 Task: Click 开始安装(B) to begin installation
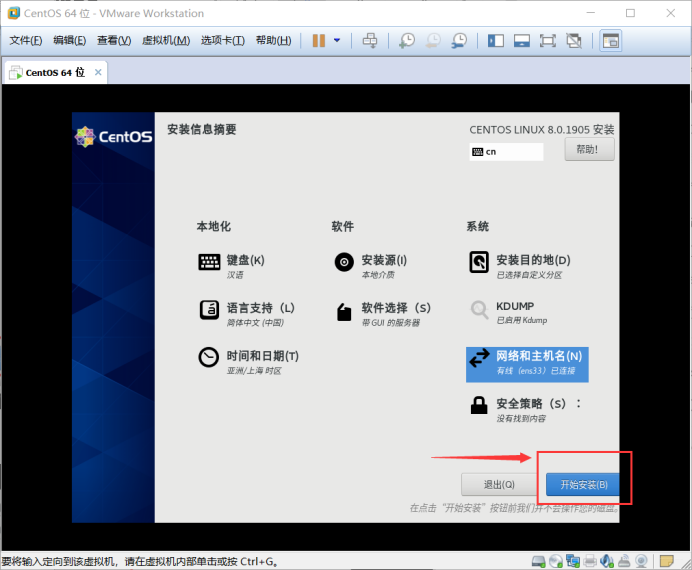(x=583, y=484)
